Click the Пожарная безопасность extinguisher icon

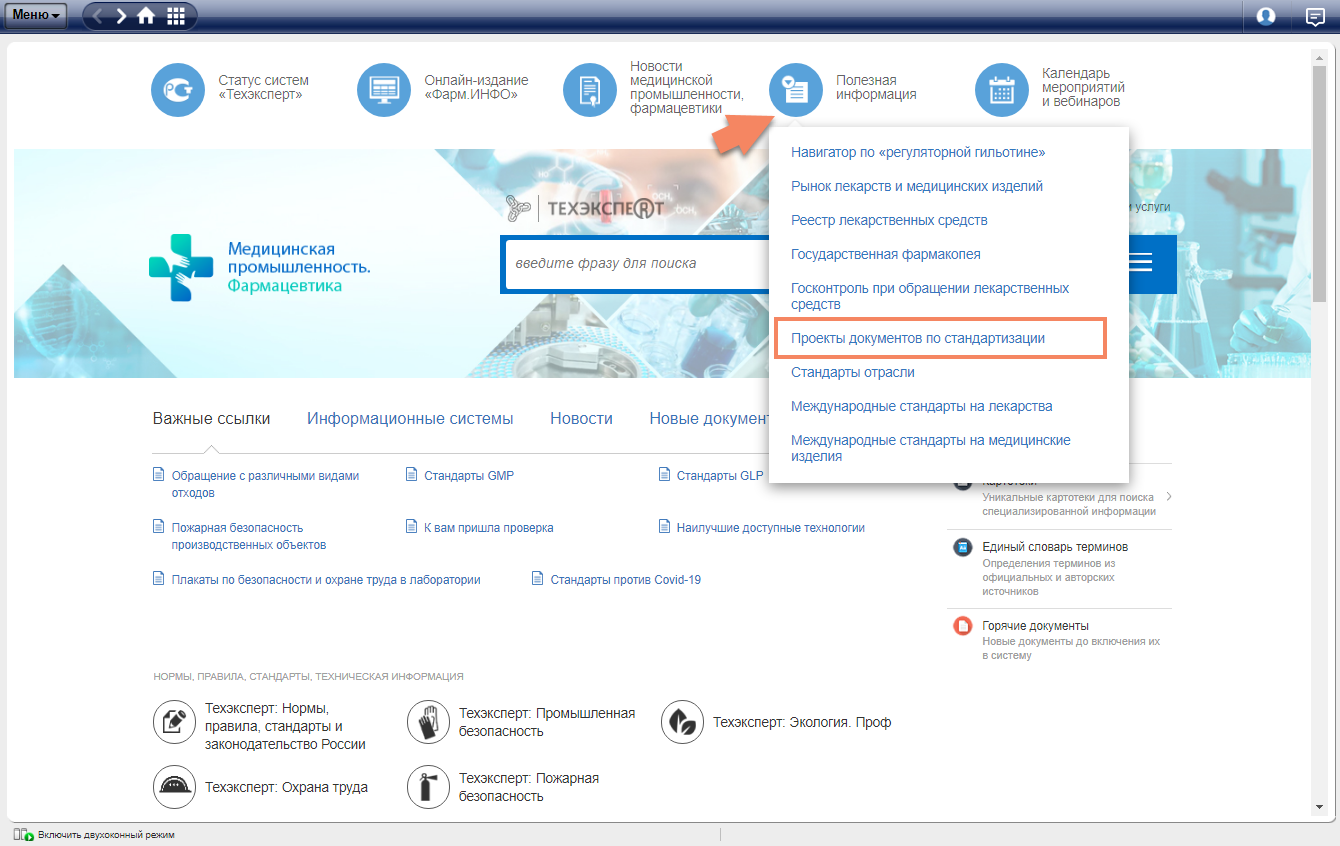(x=428, y=787)
